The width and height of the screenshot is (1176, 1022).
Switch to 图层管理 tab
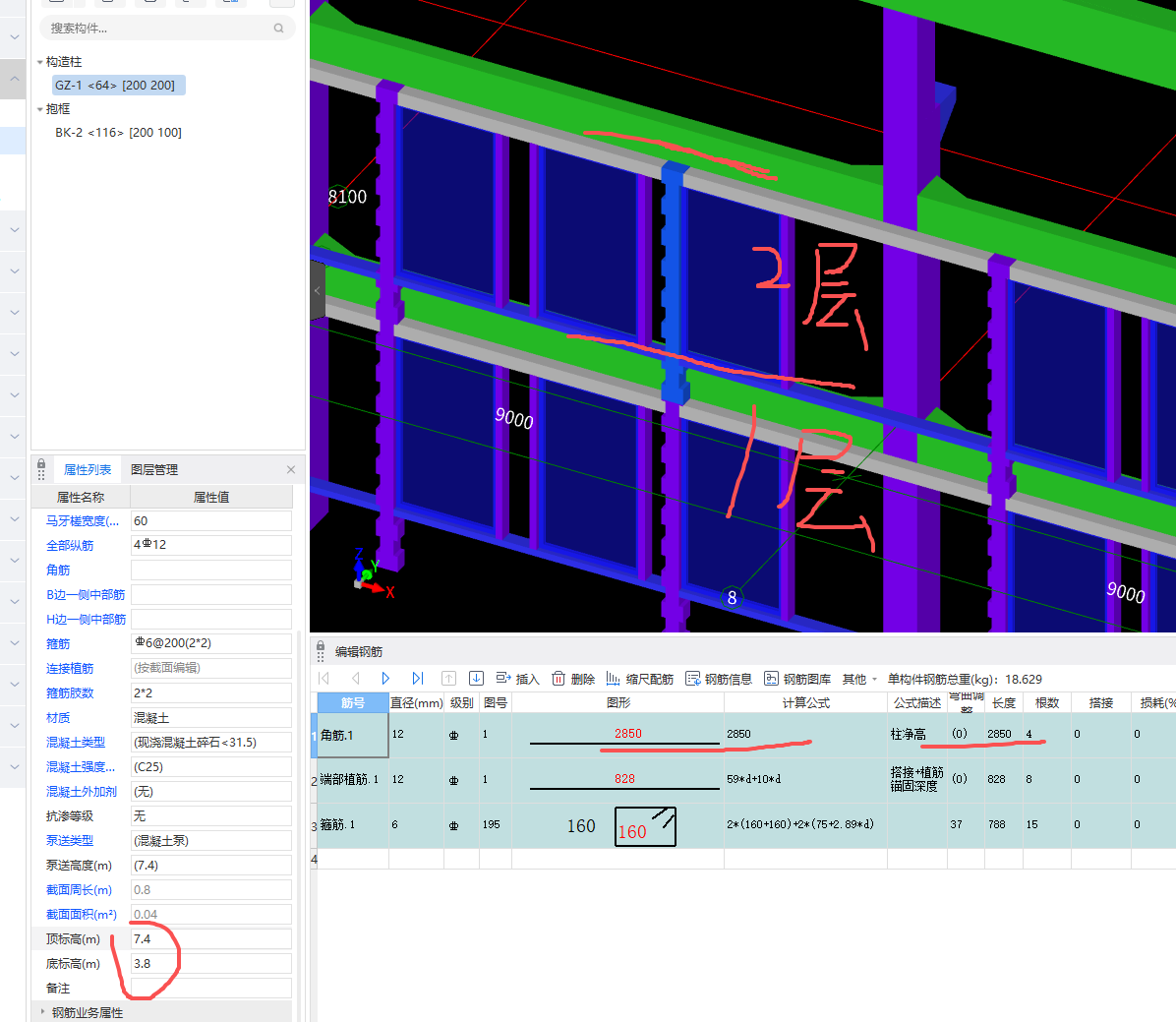coord(153,470)
